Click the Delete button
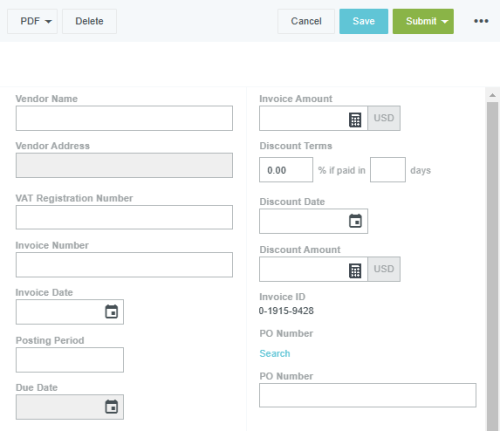The width and height of the screenshot is (500, 431). [89, 21]
